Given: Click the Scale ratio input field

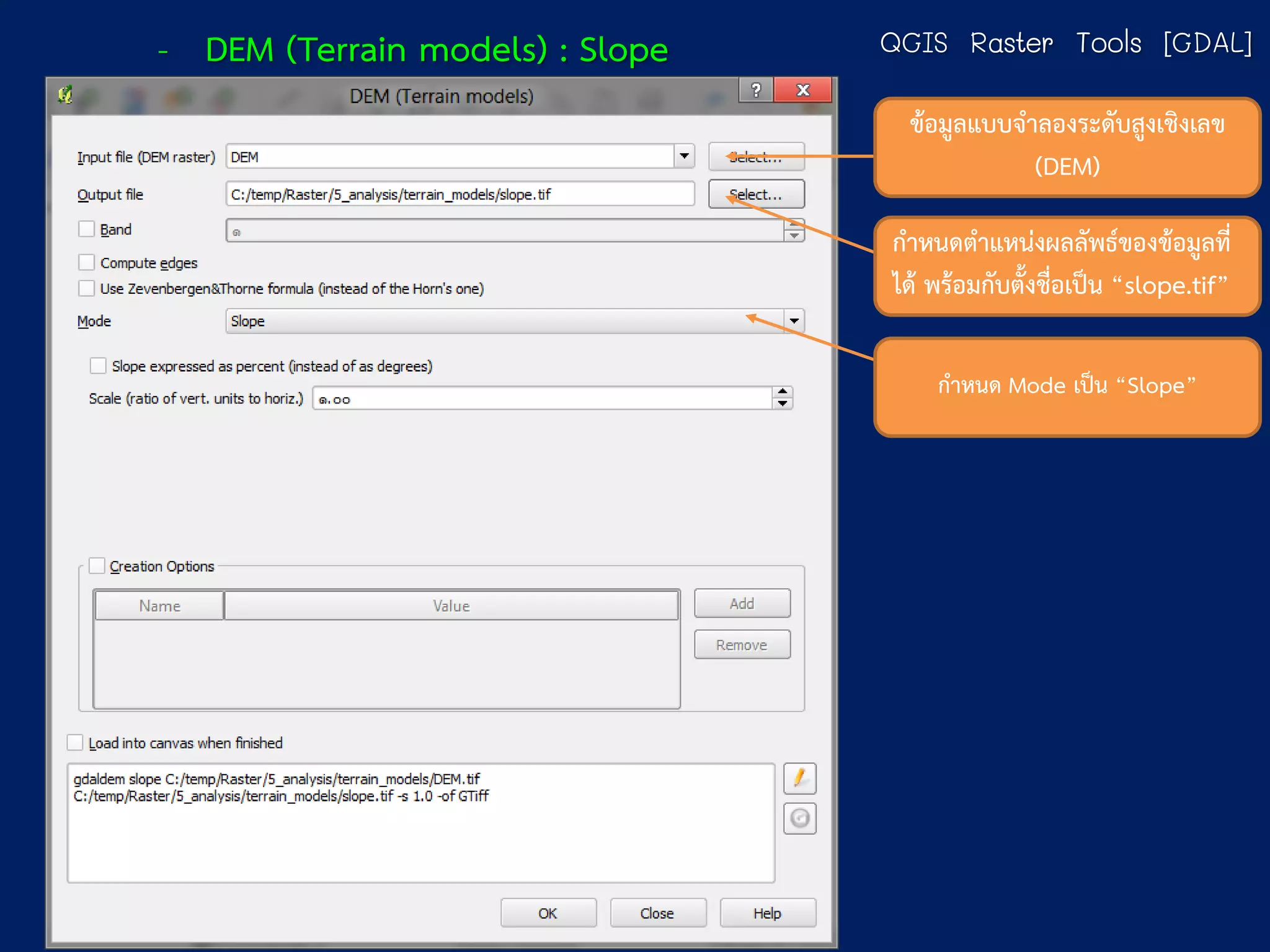Looking at the screenshot, I should click(x=543, y=399).
